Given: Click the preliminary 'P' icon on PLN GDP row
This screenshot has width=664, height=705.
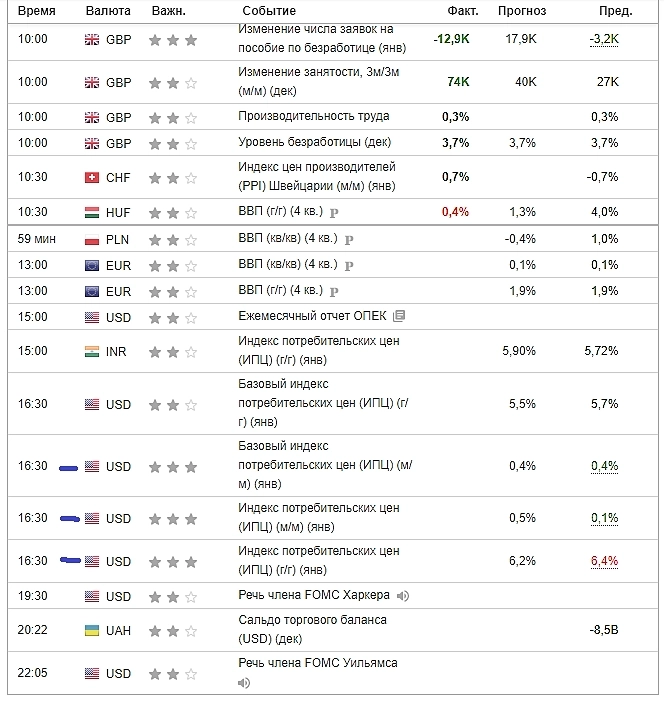Looking at the screenshot, I should click(x=347, y=239).
